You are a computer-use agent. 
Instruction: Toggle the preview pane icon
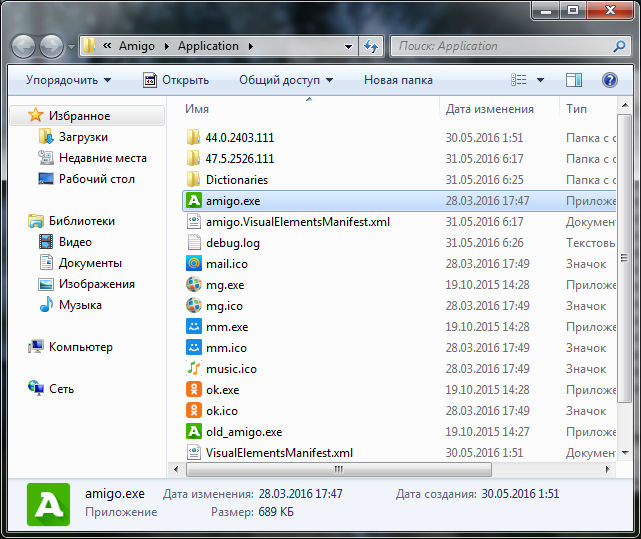click(574, 80)
